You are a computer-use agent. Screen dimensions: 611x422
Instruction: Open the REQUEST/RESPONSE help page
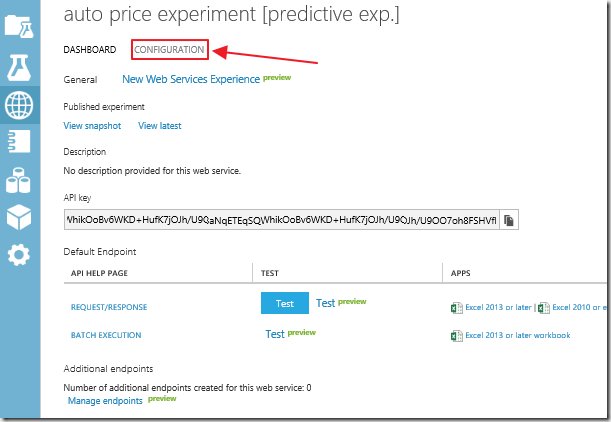click(x=109, y=307)
